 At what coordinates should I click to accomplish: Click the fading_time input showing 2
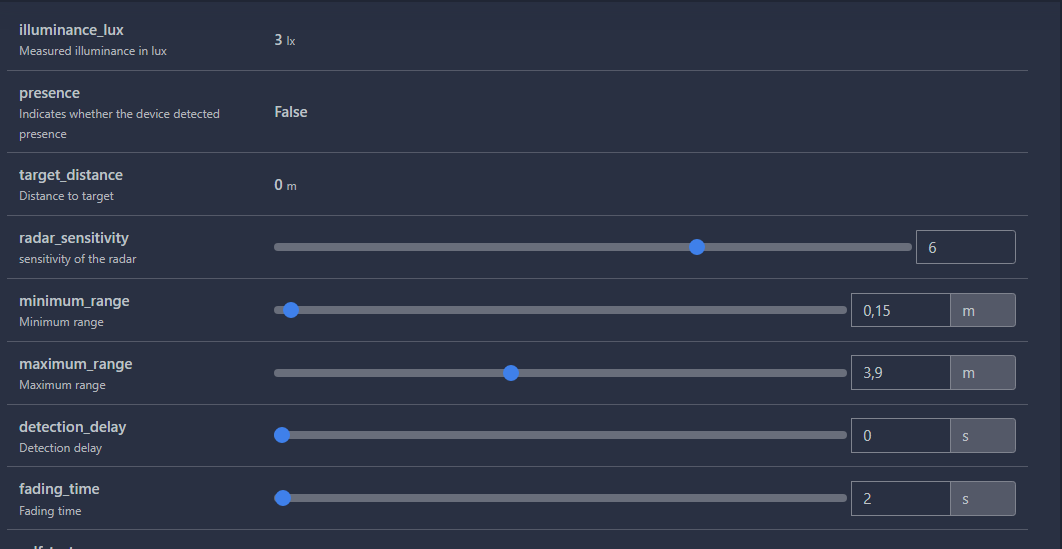900,498
